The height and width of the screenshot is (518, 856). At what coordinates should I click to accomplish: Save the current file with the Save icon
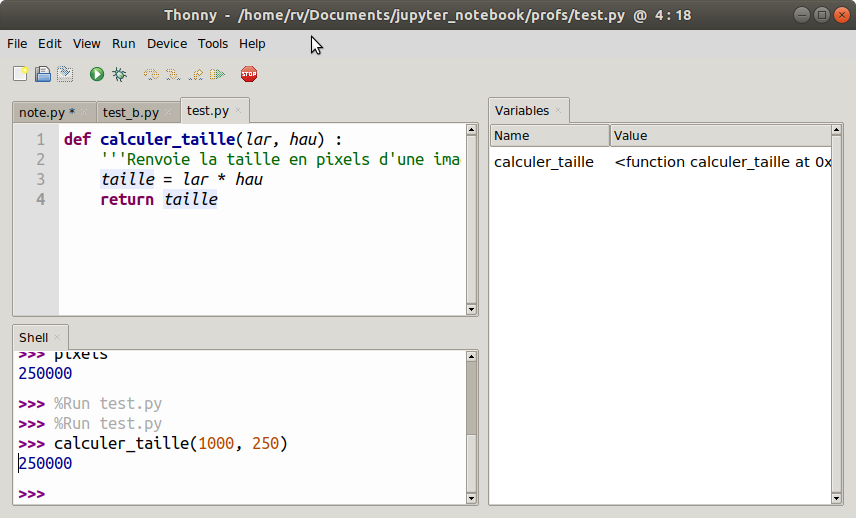[x=65, y=74]
